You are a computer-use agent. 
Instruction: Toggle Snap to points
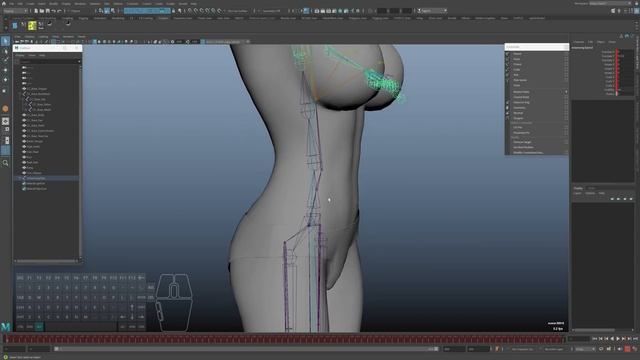(202, 11)
